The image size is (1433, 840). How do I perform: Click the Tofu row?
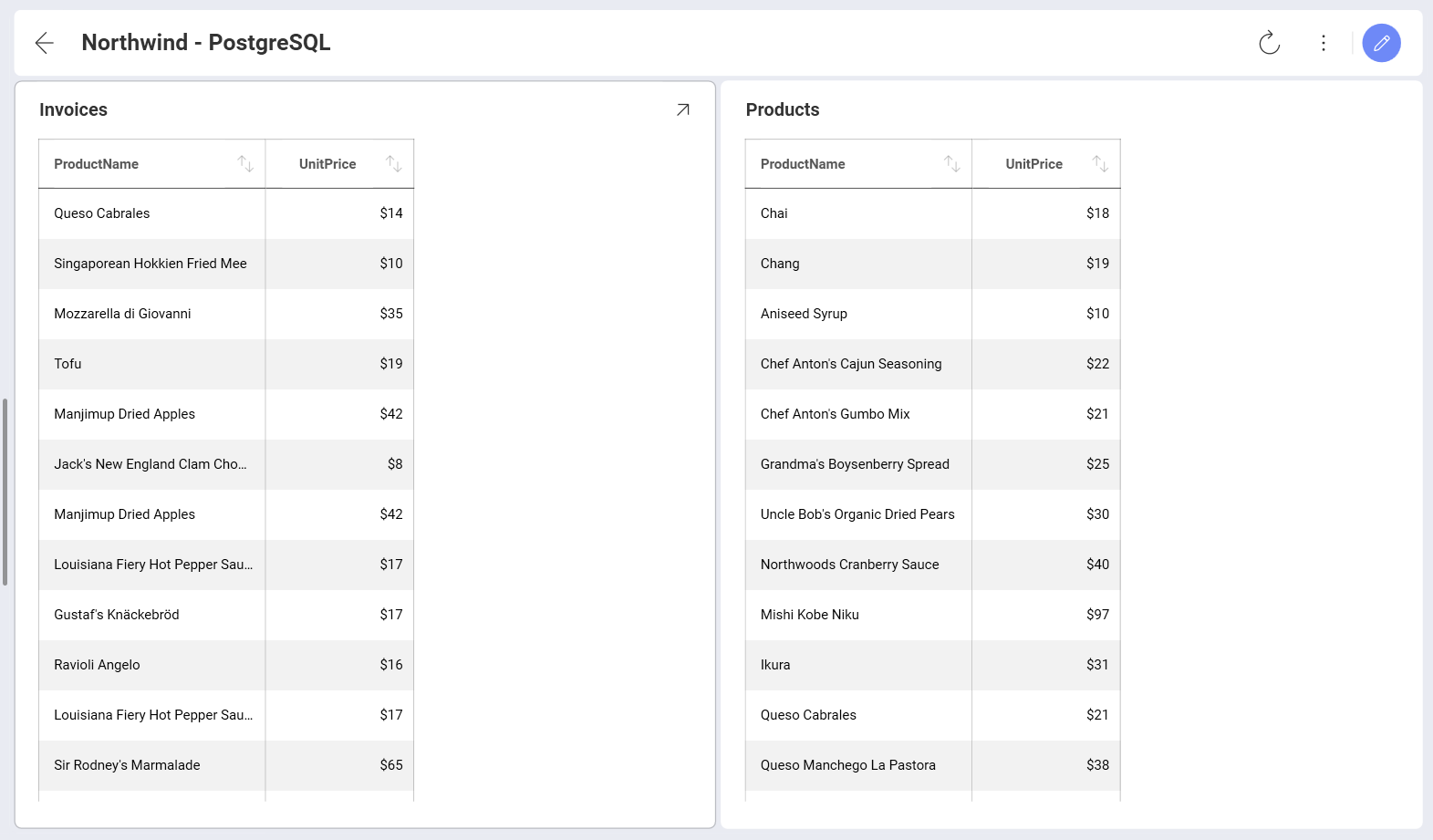pos(226,364)
